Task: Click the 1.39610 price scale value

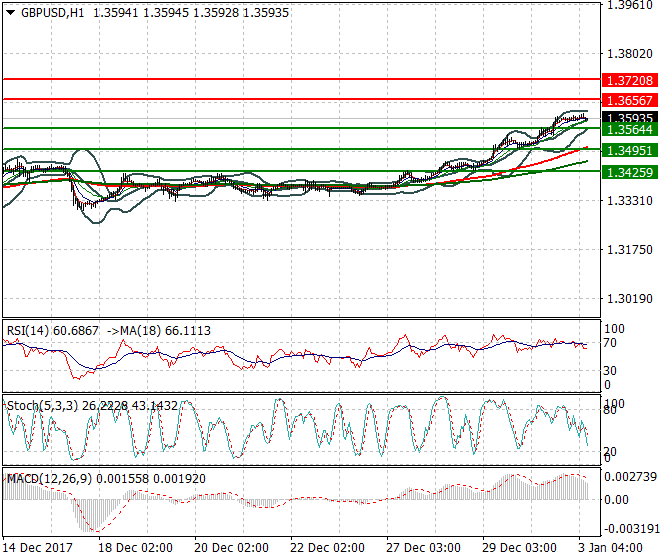Action: click(630, 5)
